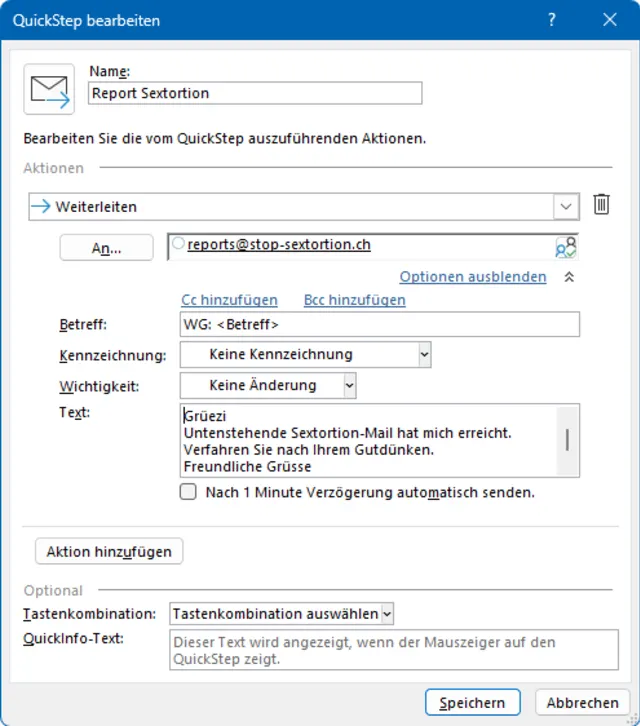Click Aktion hinzufügen button

pyautogui.click(x=109, y=551)
